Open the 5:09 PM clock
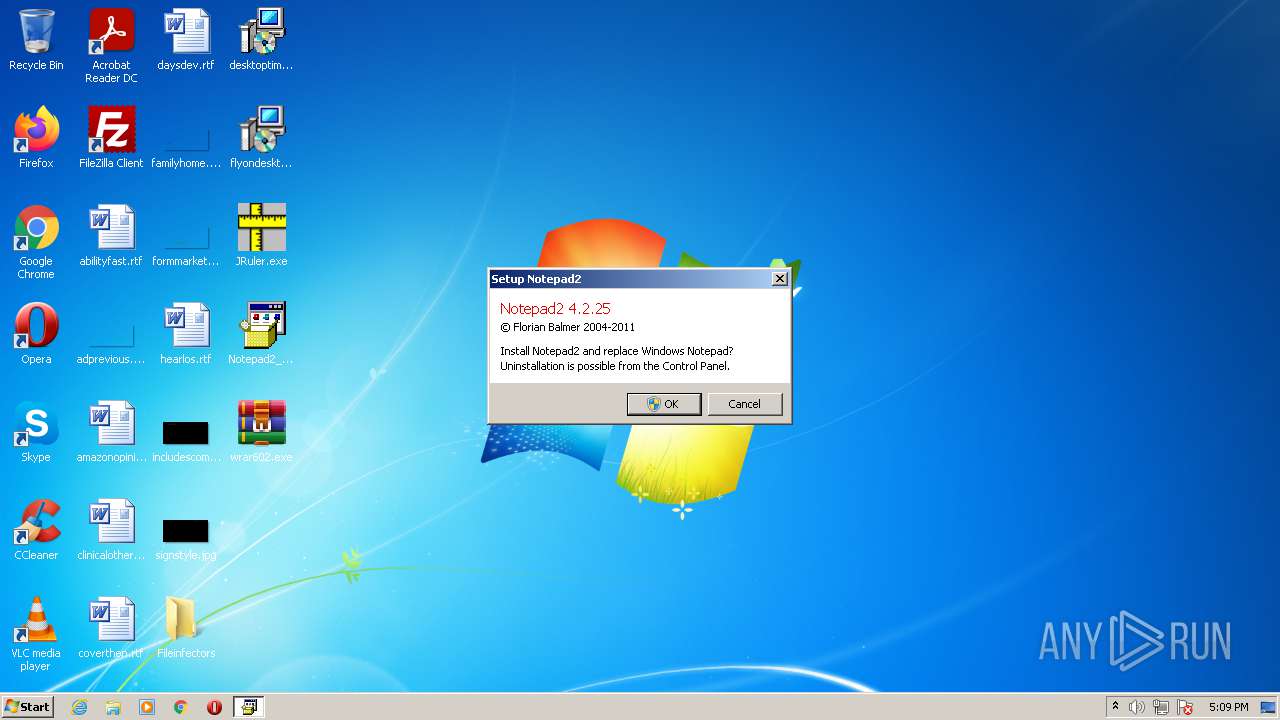 click(x=1228, y=707)
